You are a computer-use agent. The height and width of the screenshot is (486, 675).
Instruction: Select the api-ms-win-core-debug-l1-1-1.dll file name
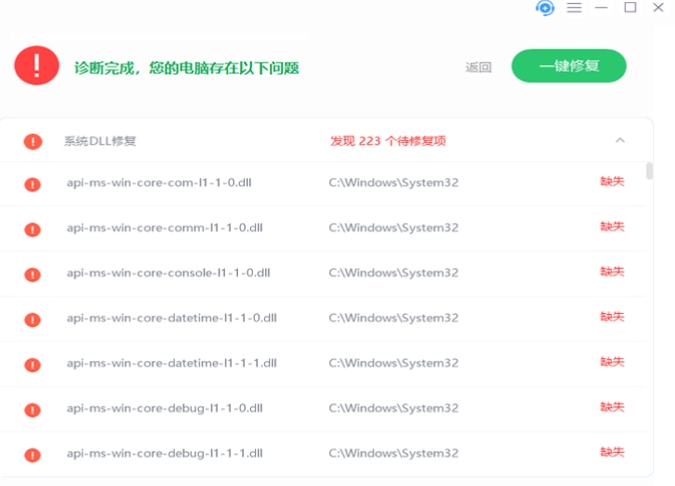164,454
